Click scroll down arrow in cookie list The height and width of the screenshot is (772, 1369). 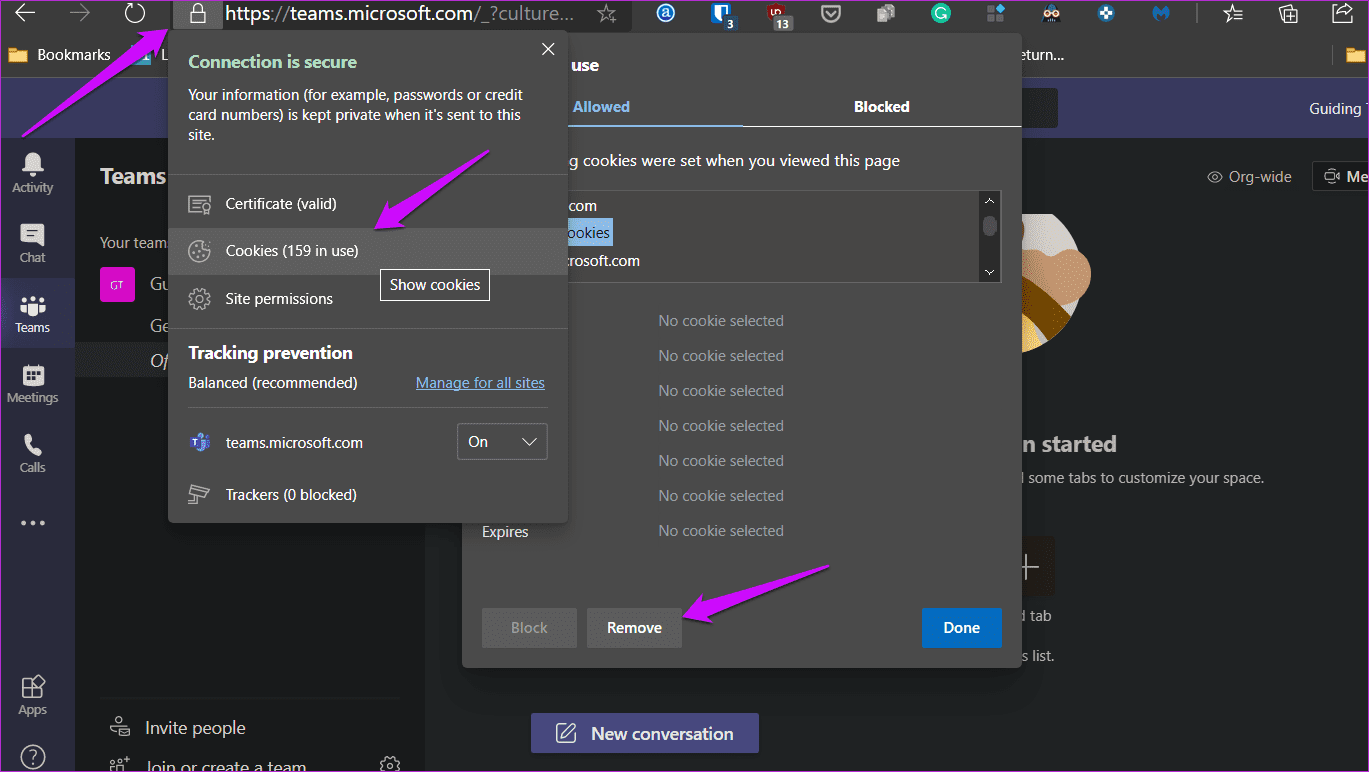point(990,272)
